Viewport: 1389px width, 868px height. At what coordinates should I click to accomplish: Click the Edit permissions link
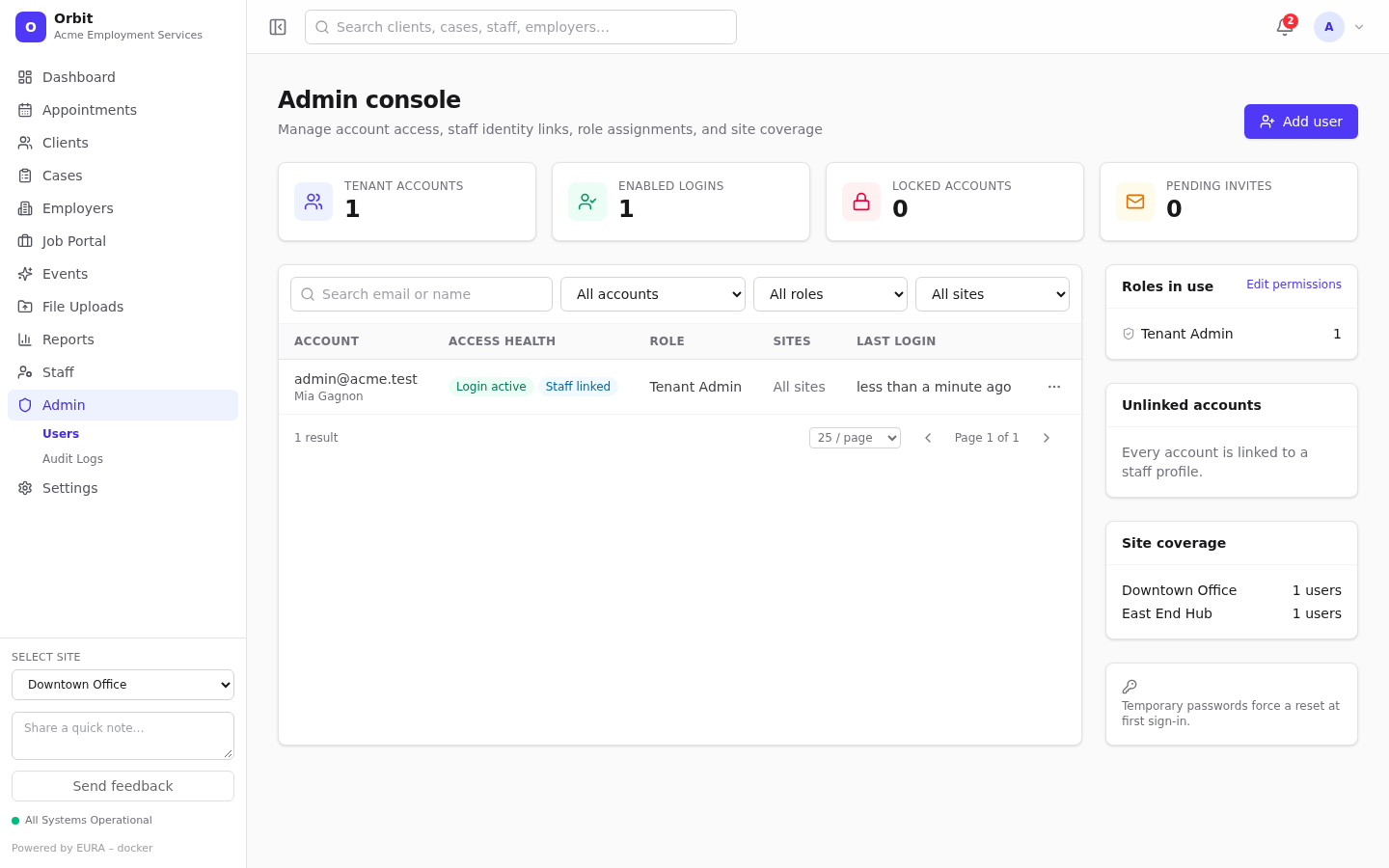click(1294, 285)
